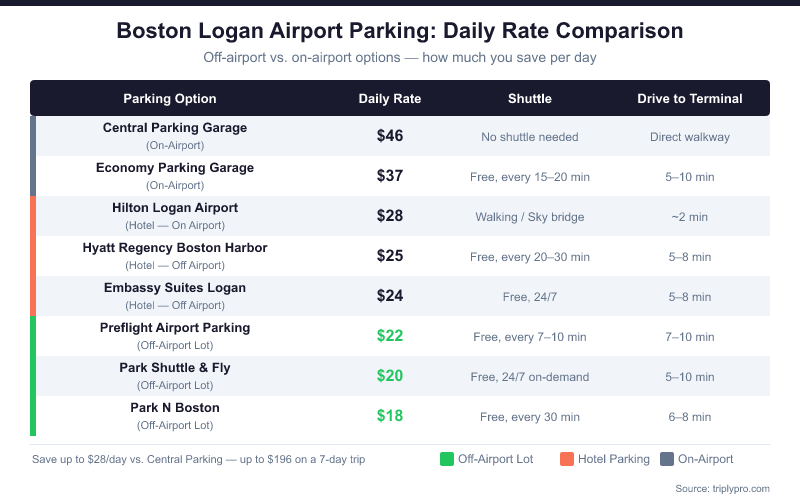Select Embassy Suites Logan row
The height and width of the screenshot is (500, 800).
coord(175,288)
